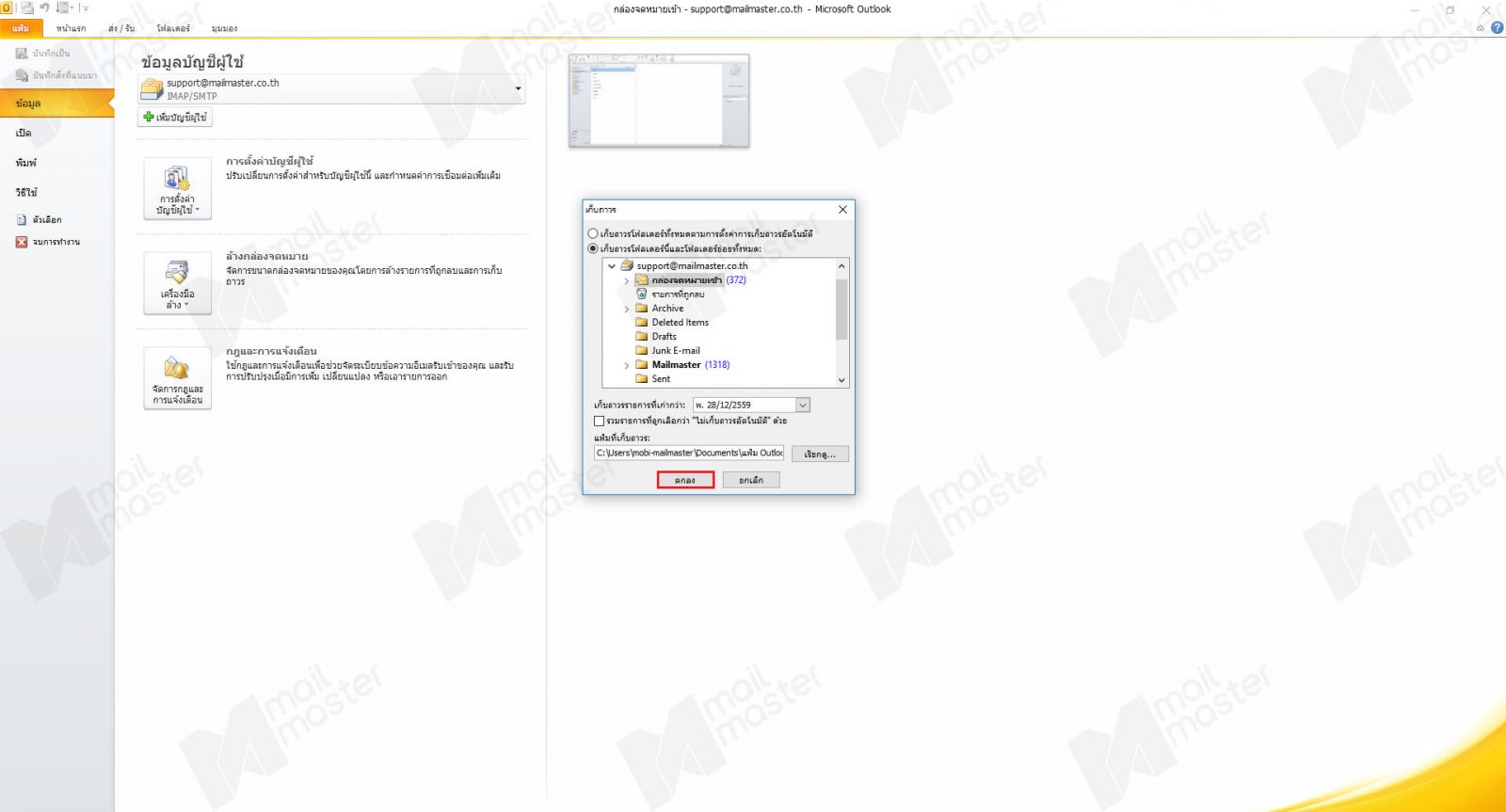Open the แฟ้ม (File) tab
The height and width of the screenshot is (812, 1506).
(21, 28)
